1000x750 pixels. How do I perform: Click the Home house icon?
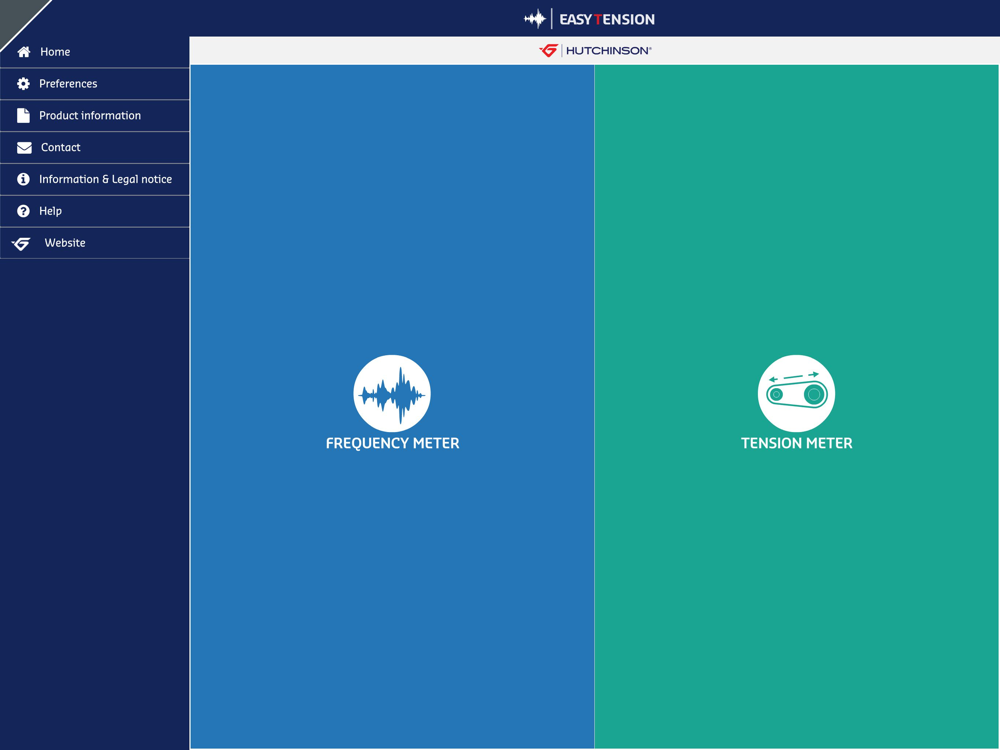pyautogui.click(x=24, y=52)
